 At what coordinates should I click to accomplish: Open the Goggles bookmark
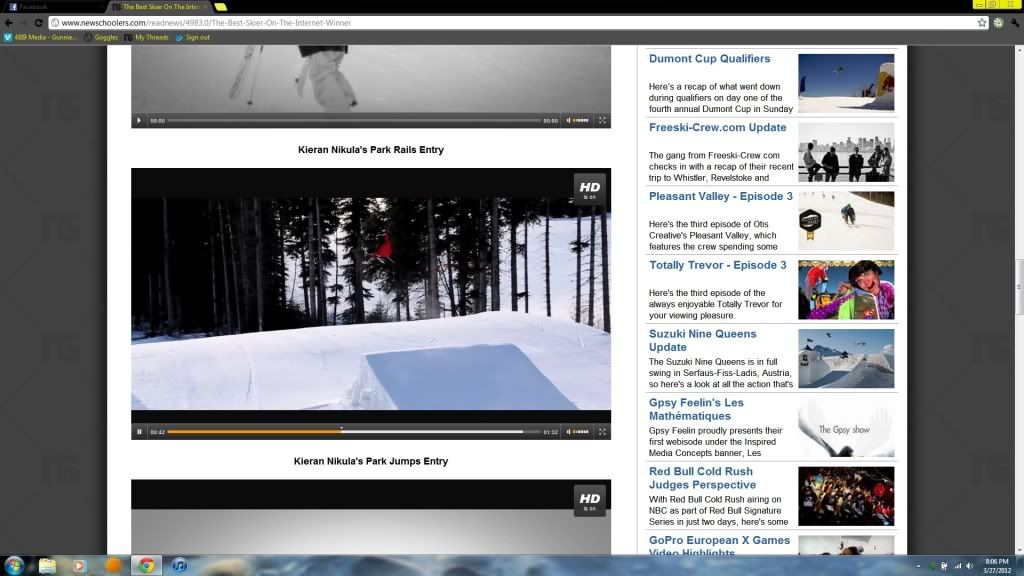[105, 37]
